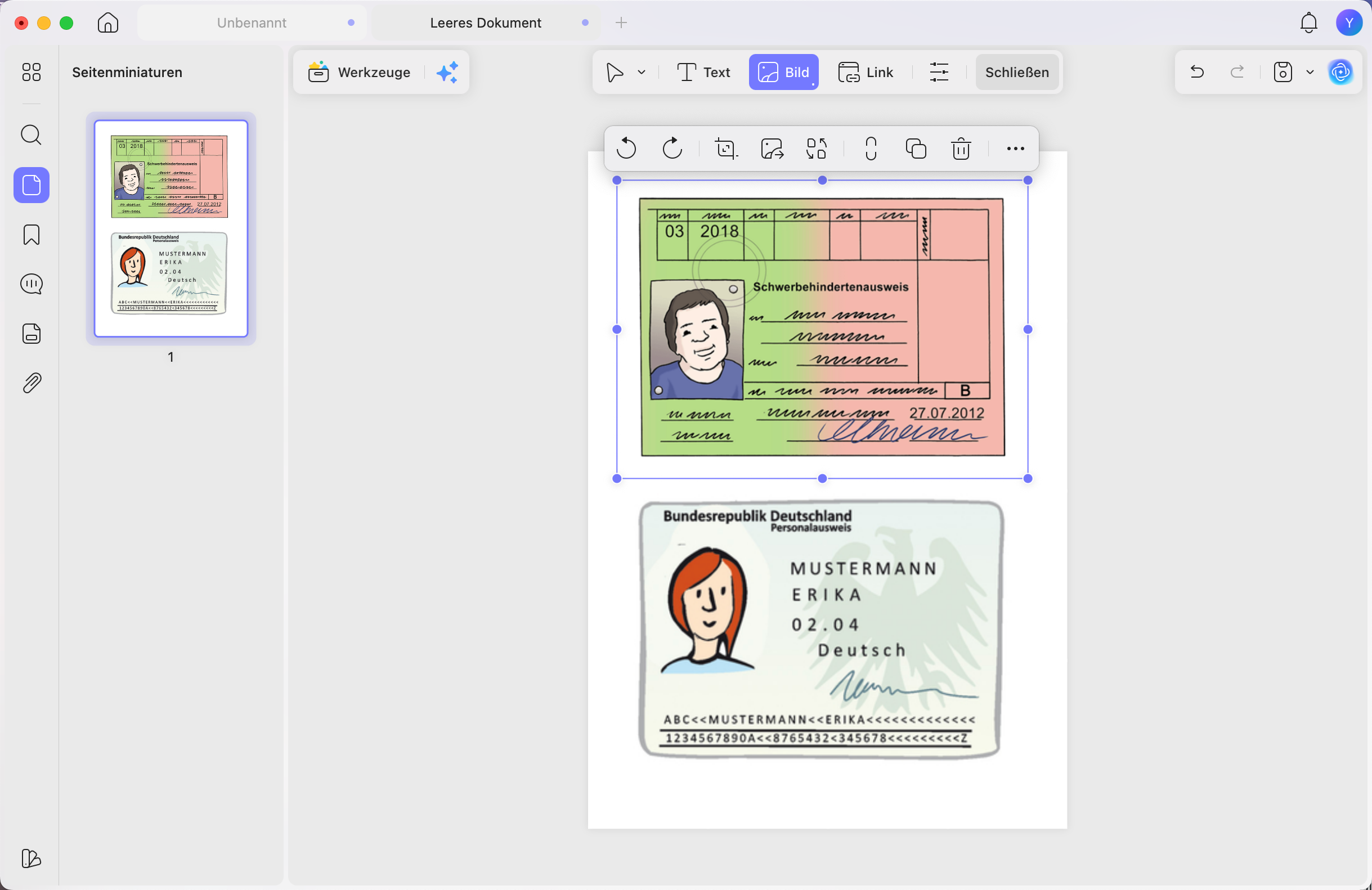Rotate image counterclockwise

(x=626, y=149)
